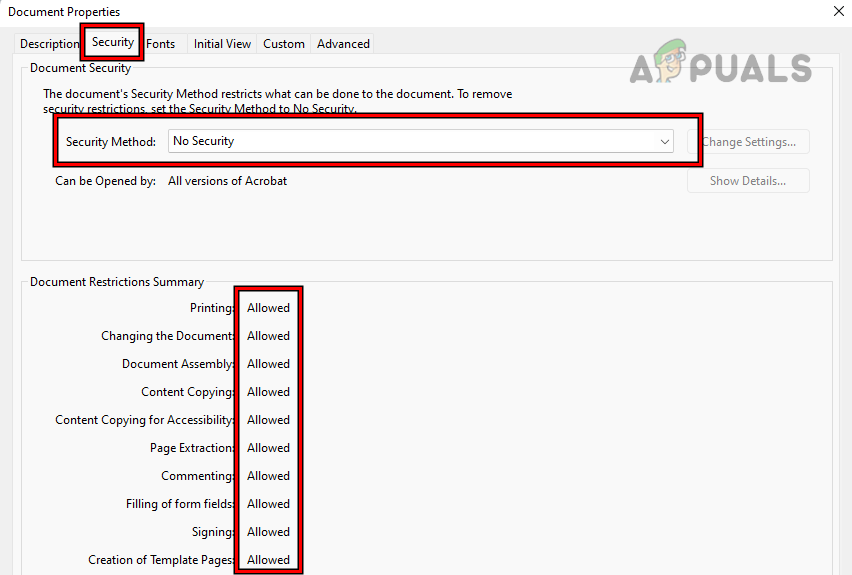Click the Document Security group heading

80,68
